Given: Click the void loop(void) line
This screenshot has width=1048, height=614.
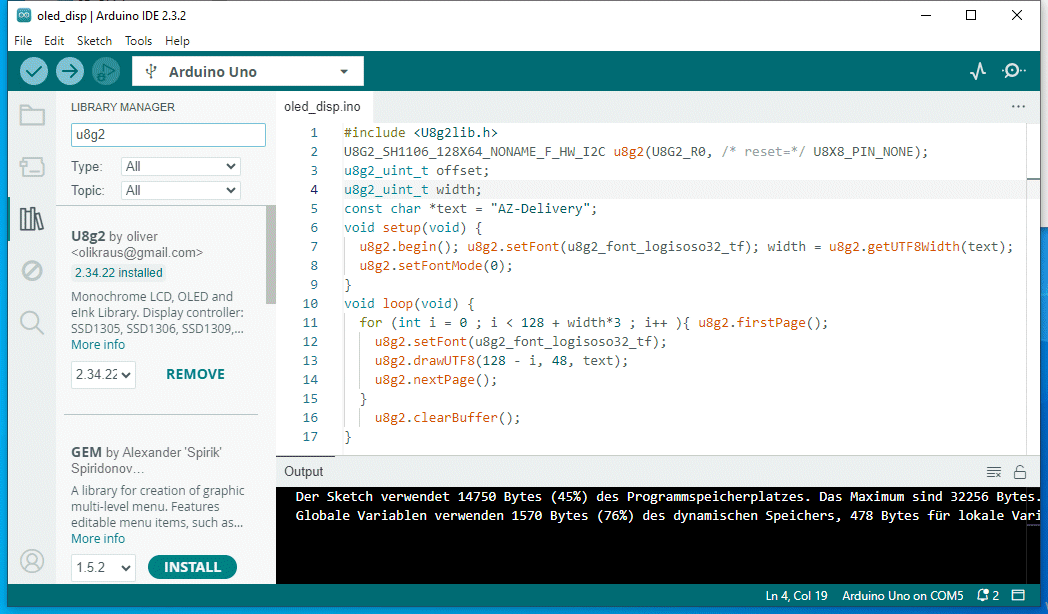Looking at the screenshot, I should (x=409, y=304).
